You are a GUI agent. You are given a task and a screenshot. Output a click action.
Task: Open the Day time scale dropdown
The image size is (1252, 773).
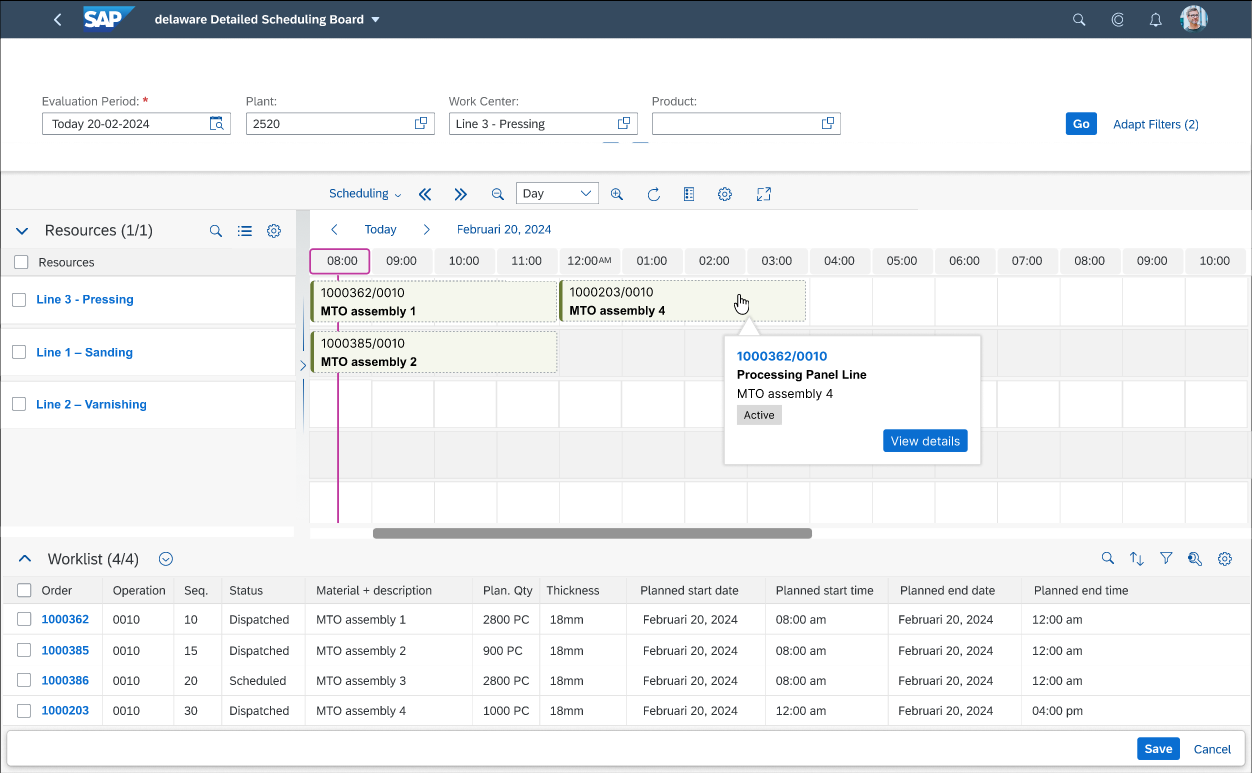click(557, 194)
